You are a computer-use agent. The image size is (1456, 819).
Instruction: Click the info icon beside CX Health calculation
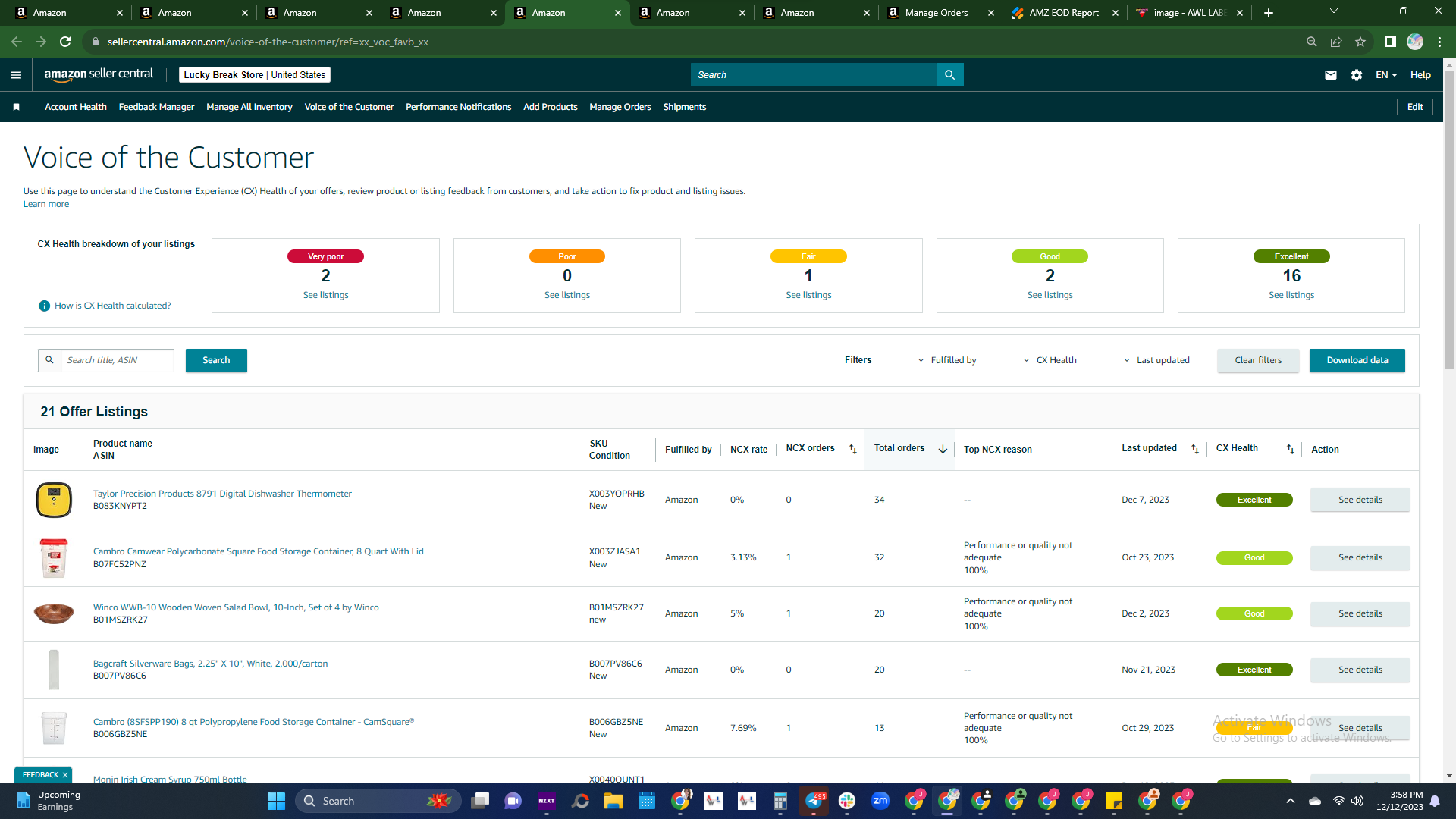44,306
